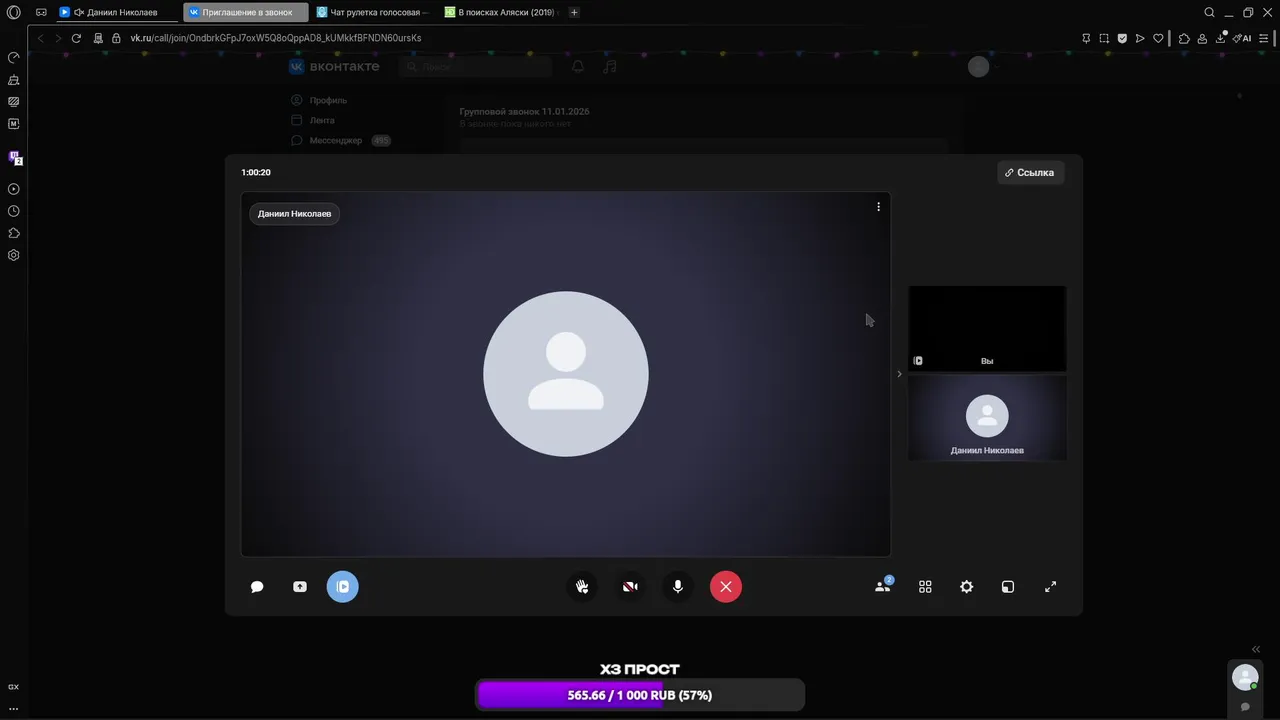Screen dimensions: 1280x720
Task: Open the Чат рулетка голосовая tab
Action: coord(373,12)
